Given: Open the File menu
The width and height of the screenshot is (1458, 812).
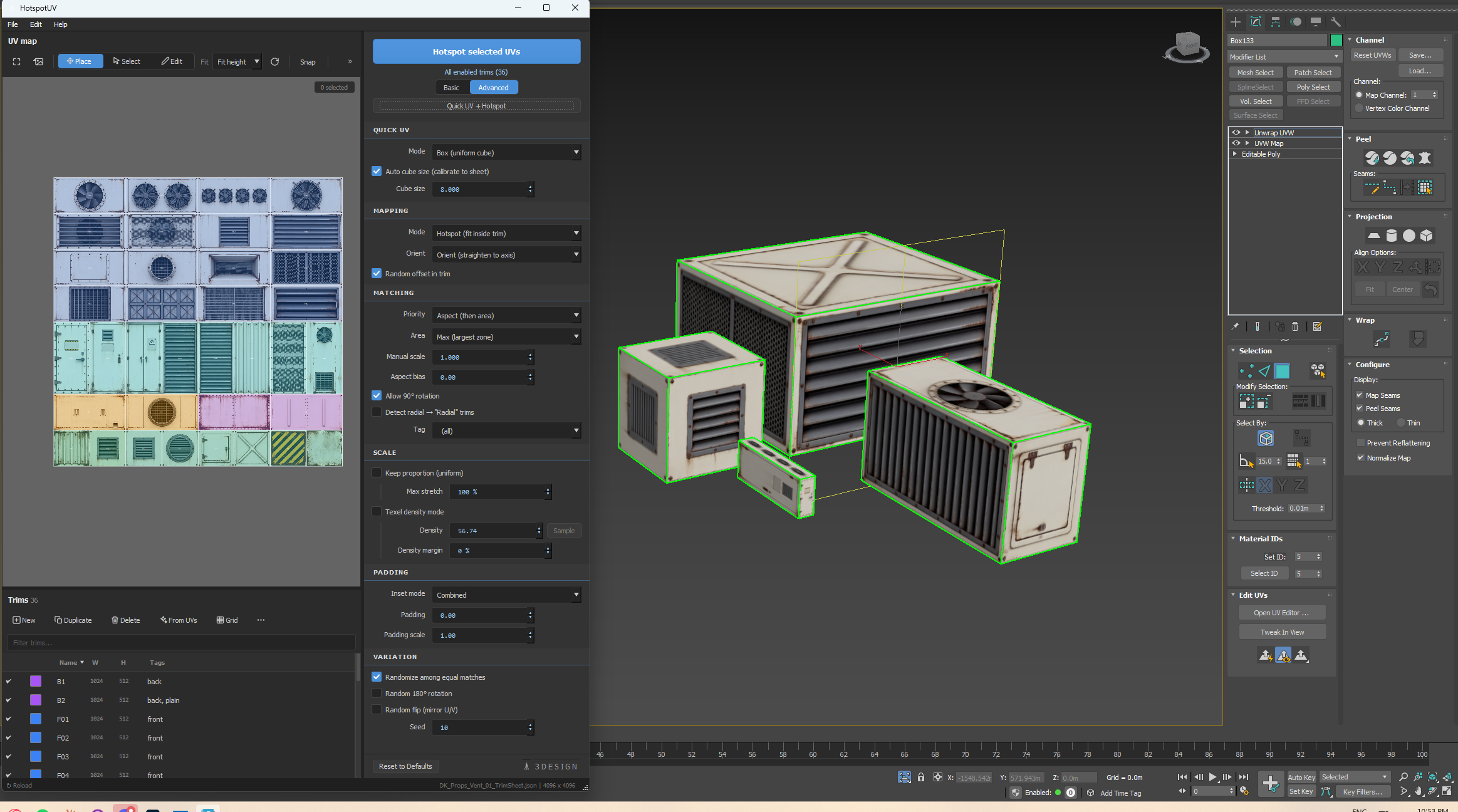Looking at the screenshot, I should click(13, 24).
